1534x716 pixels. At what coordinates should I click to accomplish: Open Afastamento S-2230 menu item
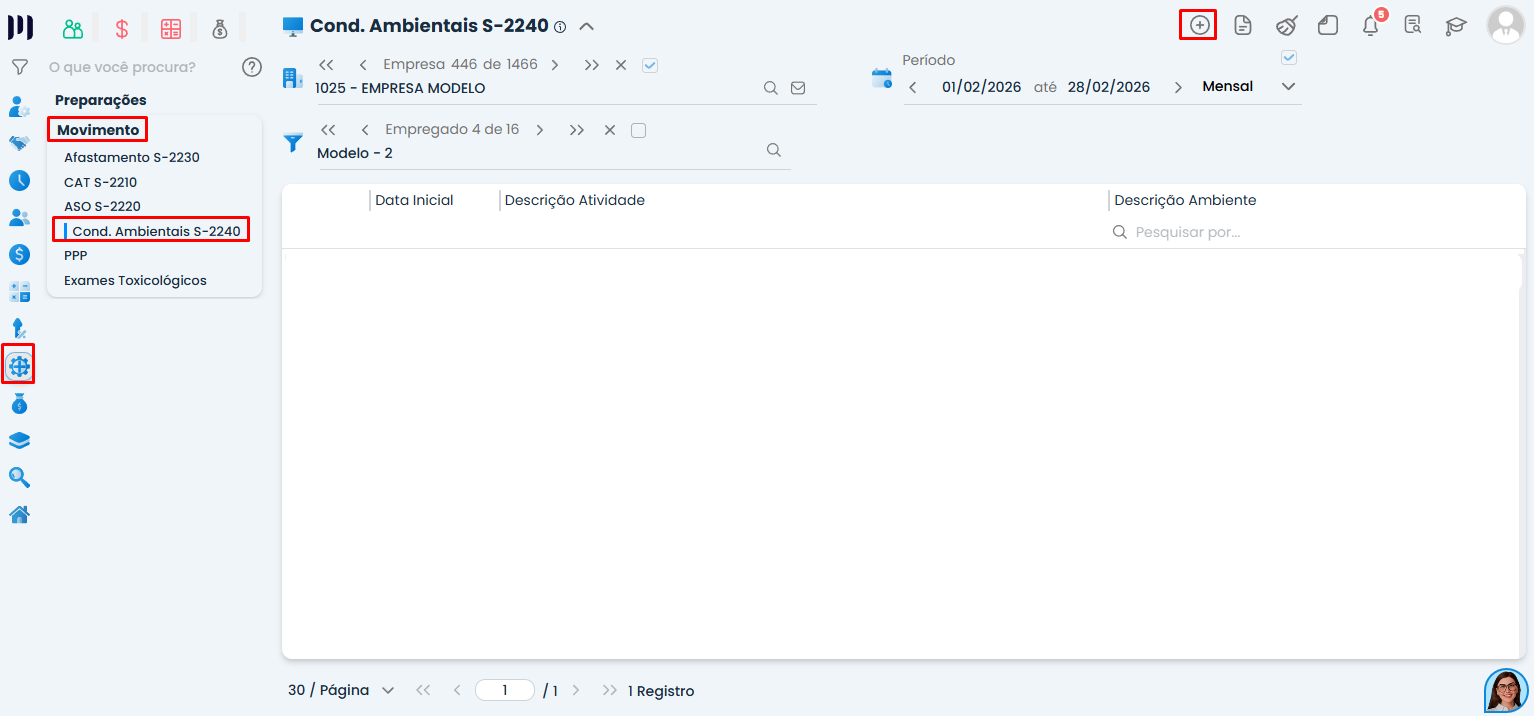[132, 157]
